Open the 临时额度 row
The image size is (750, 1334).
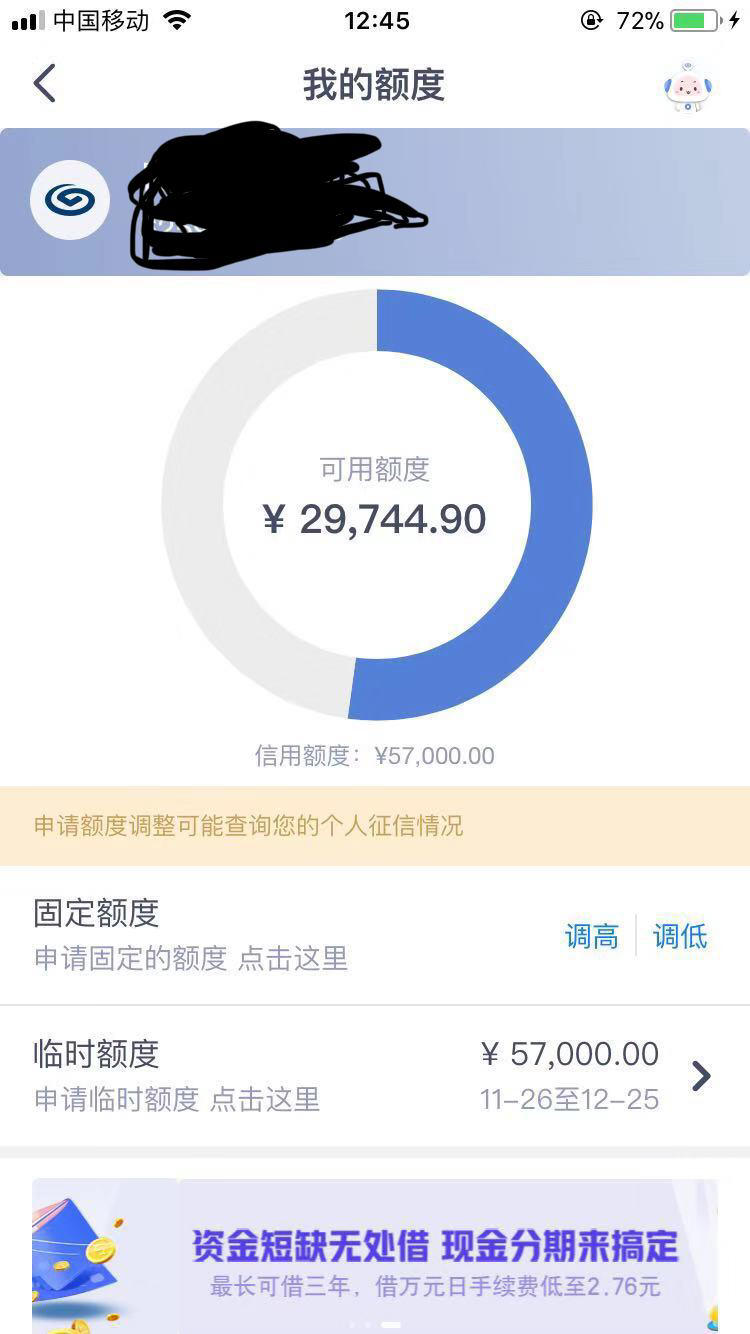(x=375, y=1076)
